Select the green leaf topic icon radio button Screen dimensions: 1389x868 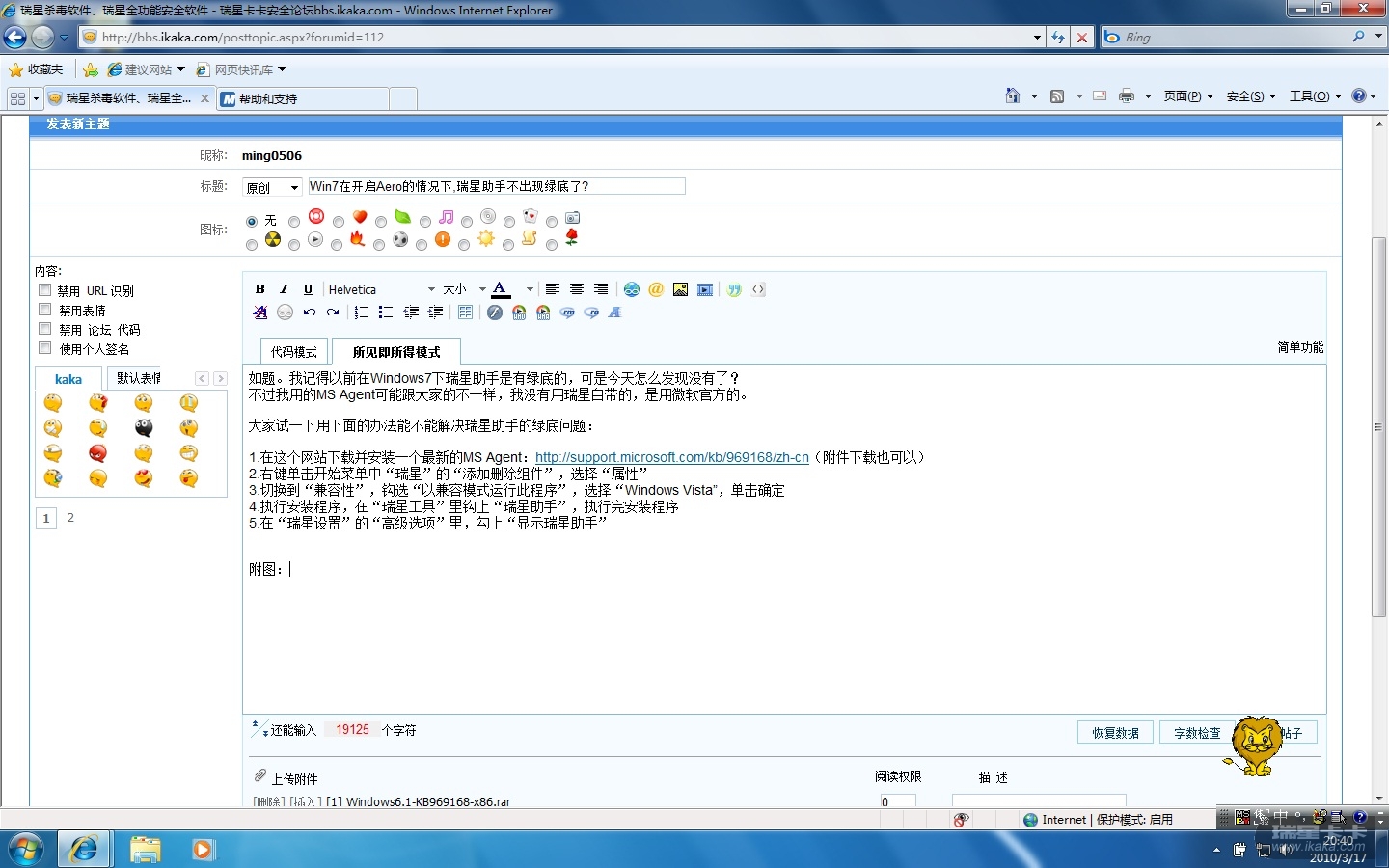point(381,222)
